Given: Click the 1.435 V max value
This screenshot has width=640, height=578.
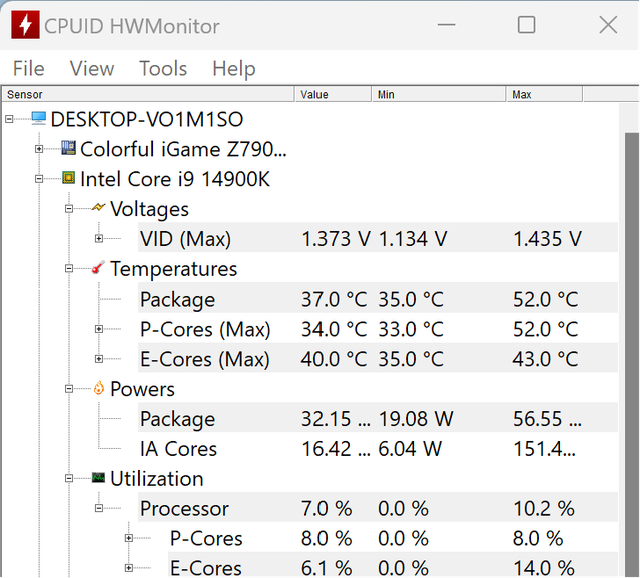Looking at the screenshot, I should click(547, 239).
